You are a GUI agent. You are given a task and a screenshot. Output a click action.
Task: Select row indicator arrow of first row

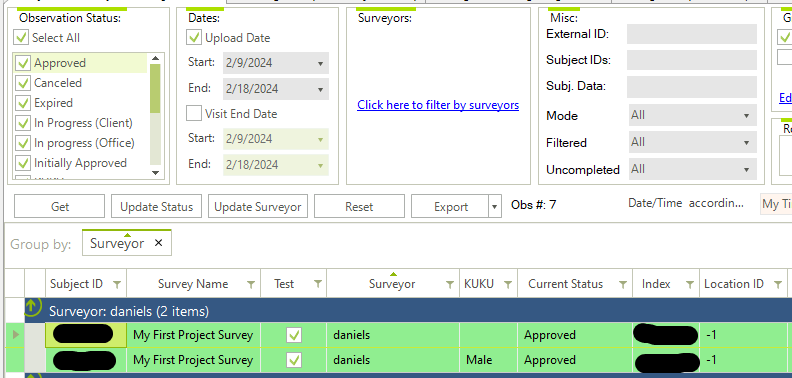pos(15,334)
